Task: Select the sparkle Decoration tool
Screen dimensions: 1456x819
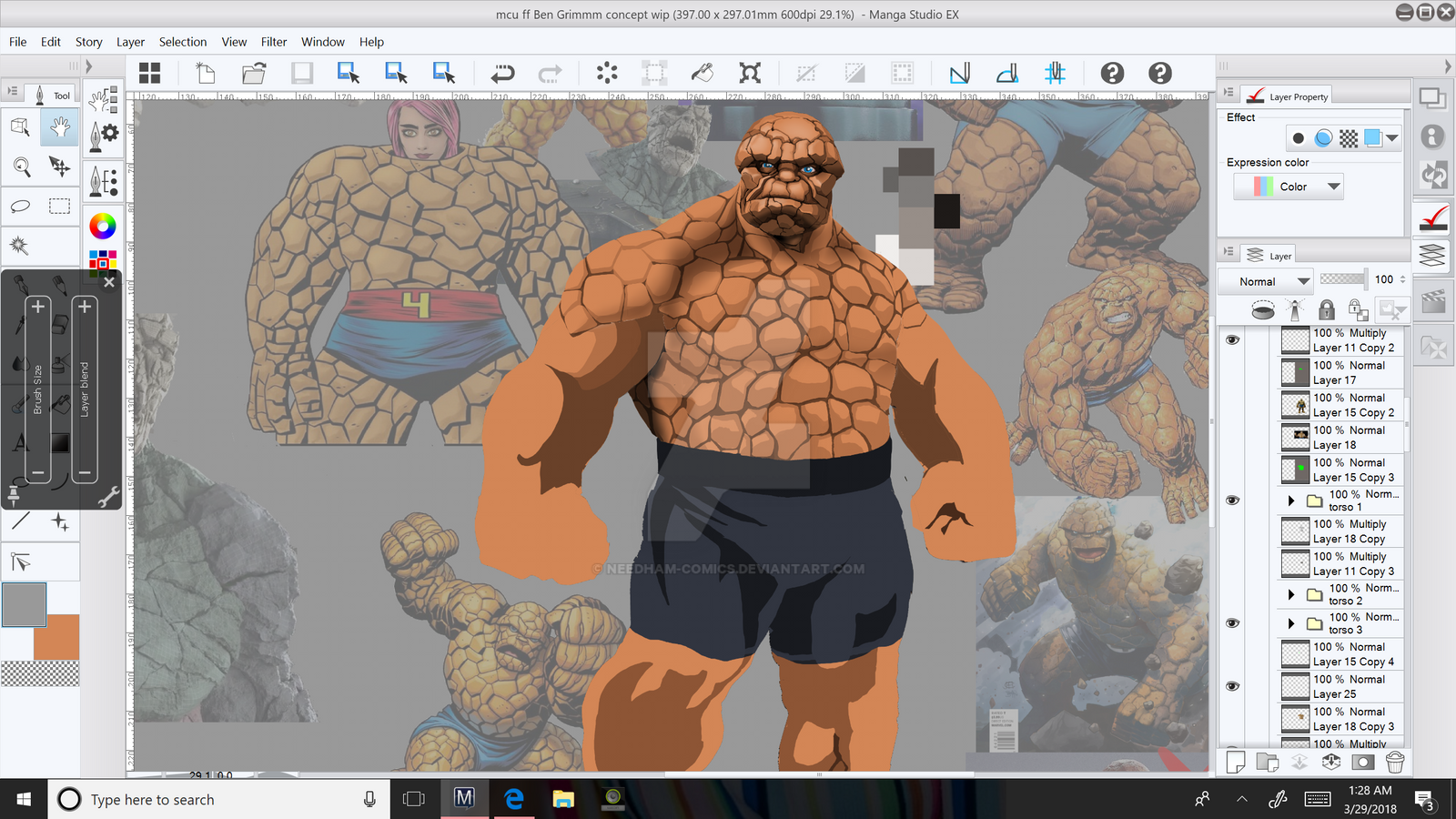Action: click(60, 521)
